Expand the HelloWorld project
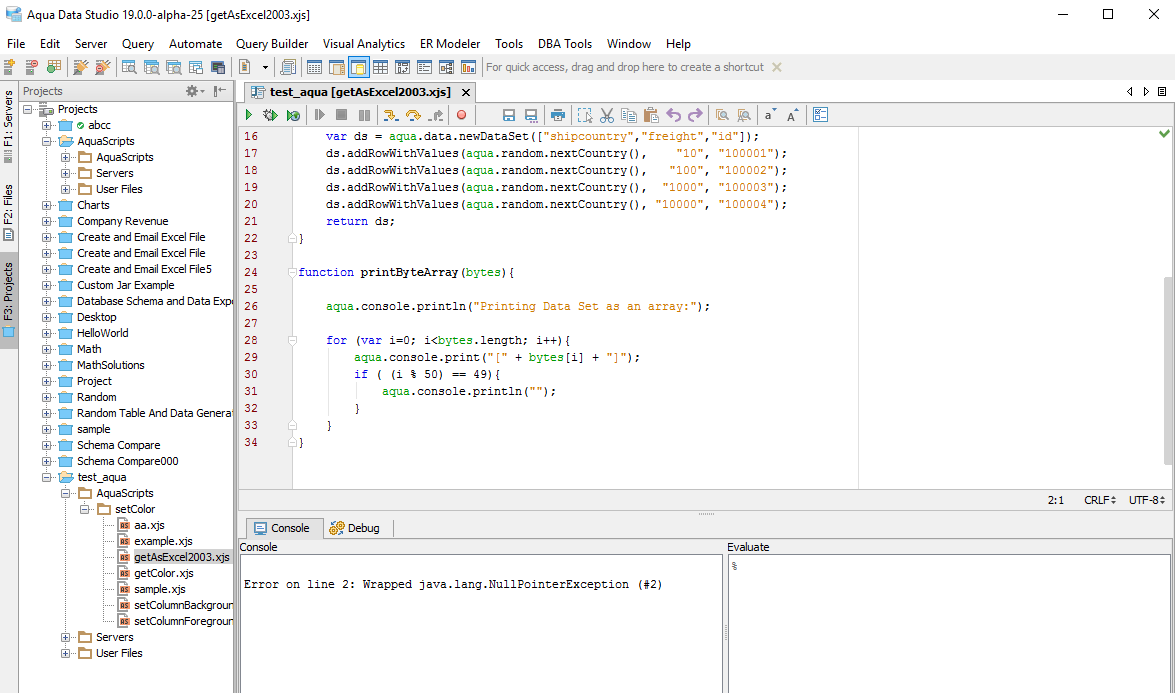1175x693 pixels. [46, 333]
